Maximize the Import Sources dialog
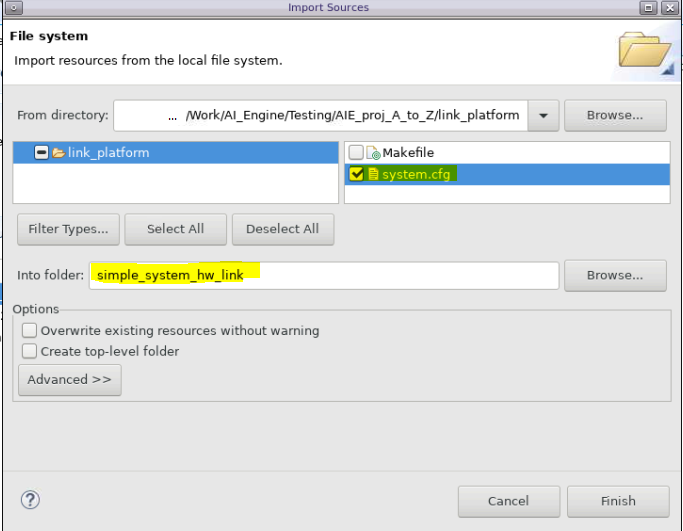 (650, 7)
